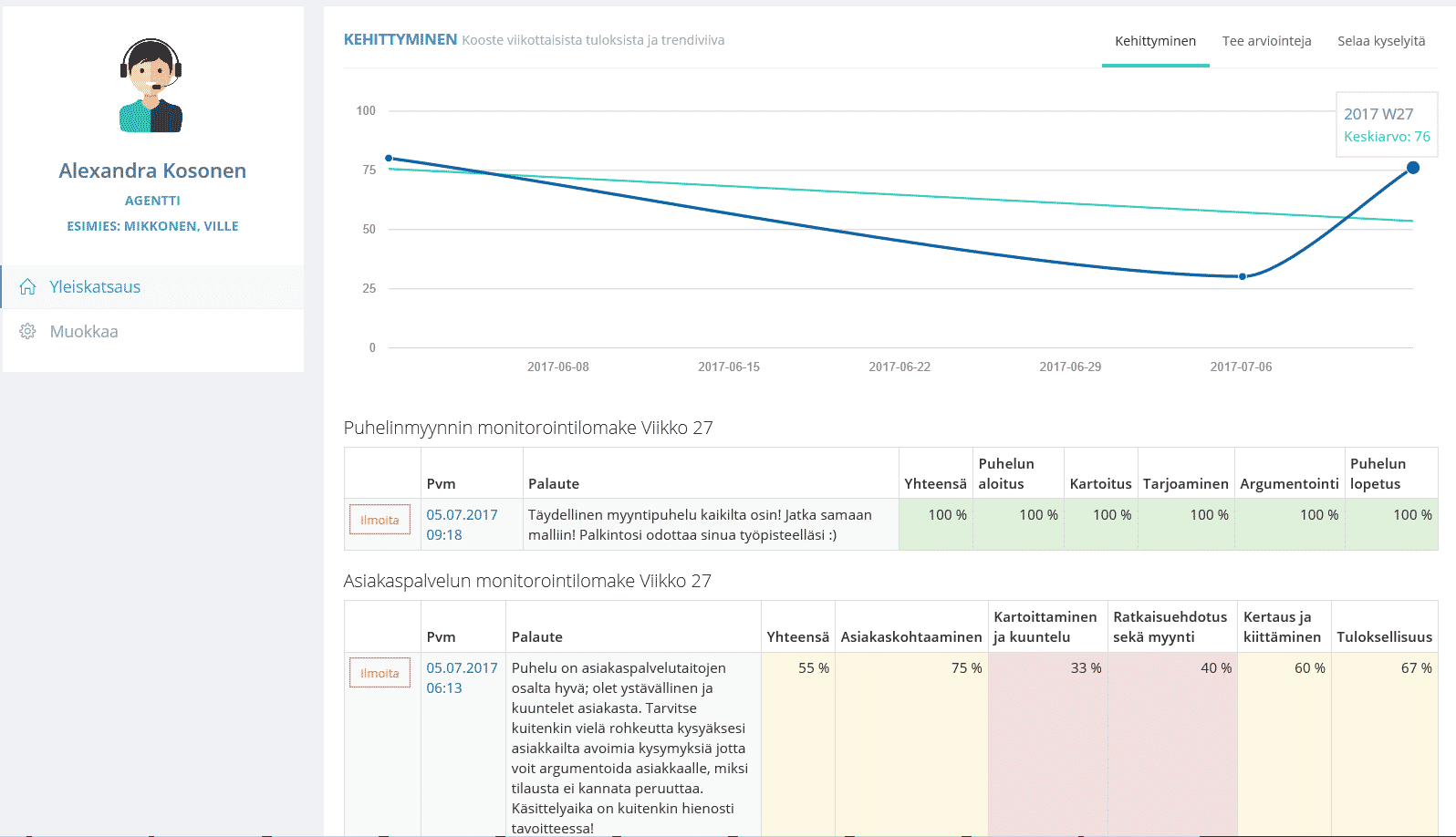Open the Muokkaa sidebar item
The image size is (1456, 837).
tap(84, 331)
